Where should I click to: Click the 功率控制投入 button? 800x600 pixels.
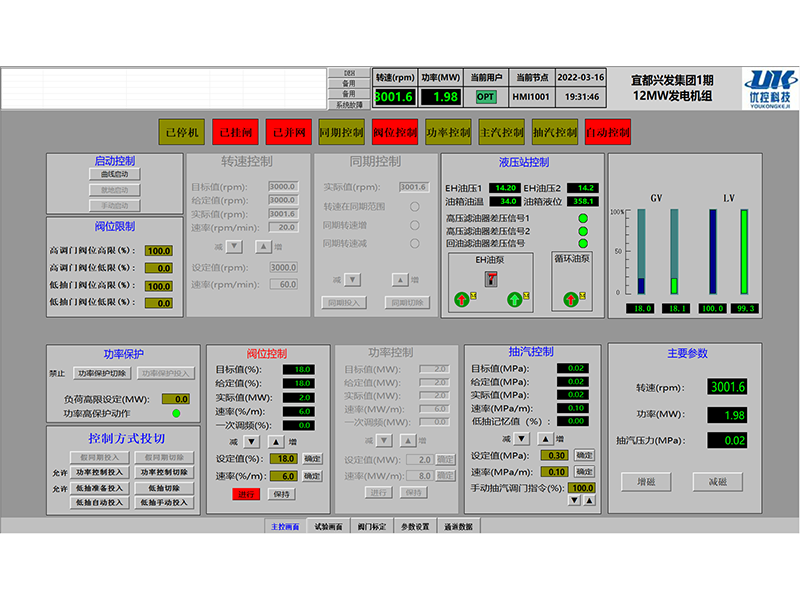[x=99, y=472]
